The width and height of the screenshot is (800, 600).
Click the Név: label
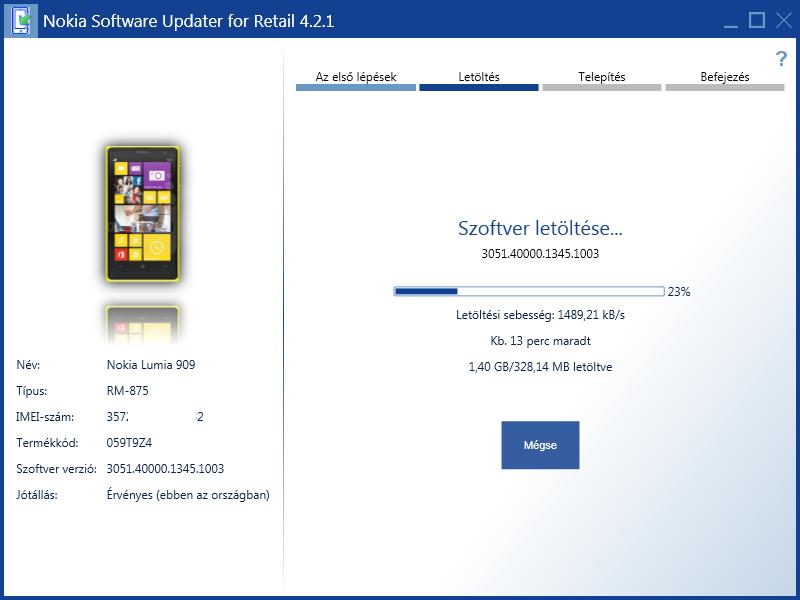point(28,365)
